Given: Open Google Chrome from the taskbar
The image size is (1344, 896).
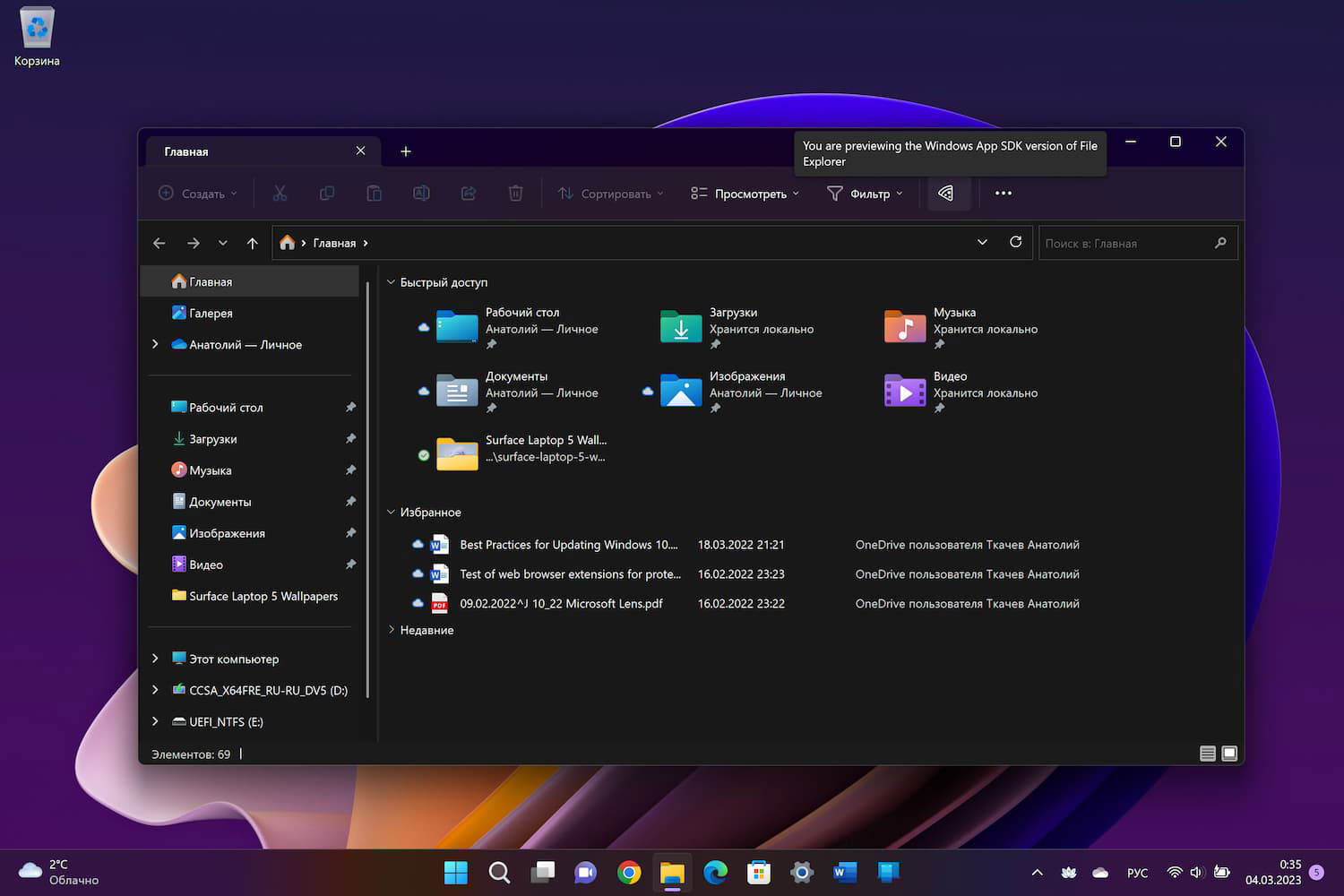Looking at the screenshot, I should [x=629, y=872].
